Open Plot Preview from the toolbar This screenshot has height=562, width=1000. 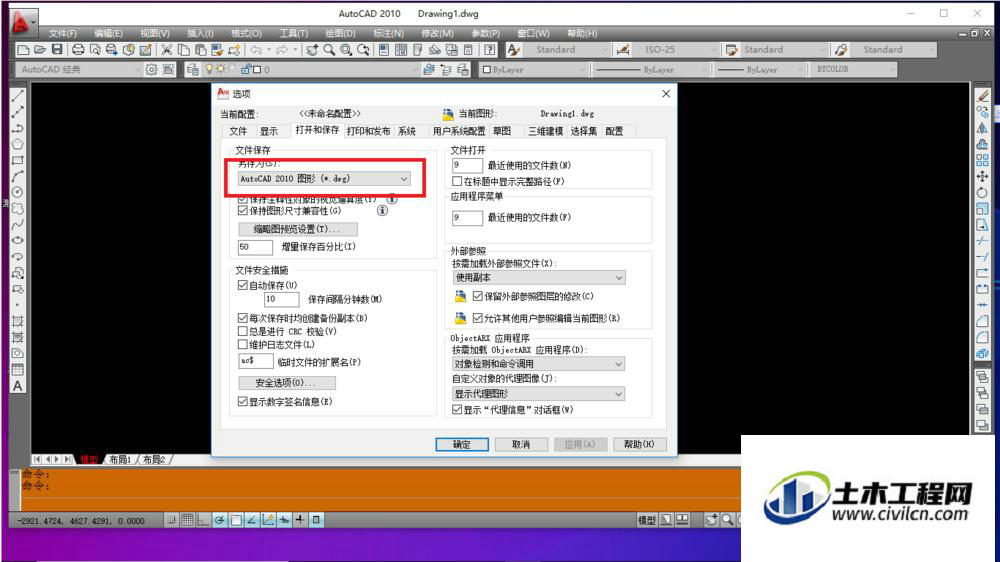95,50
